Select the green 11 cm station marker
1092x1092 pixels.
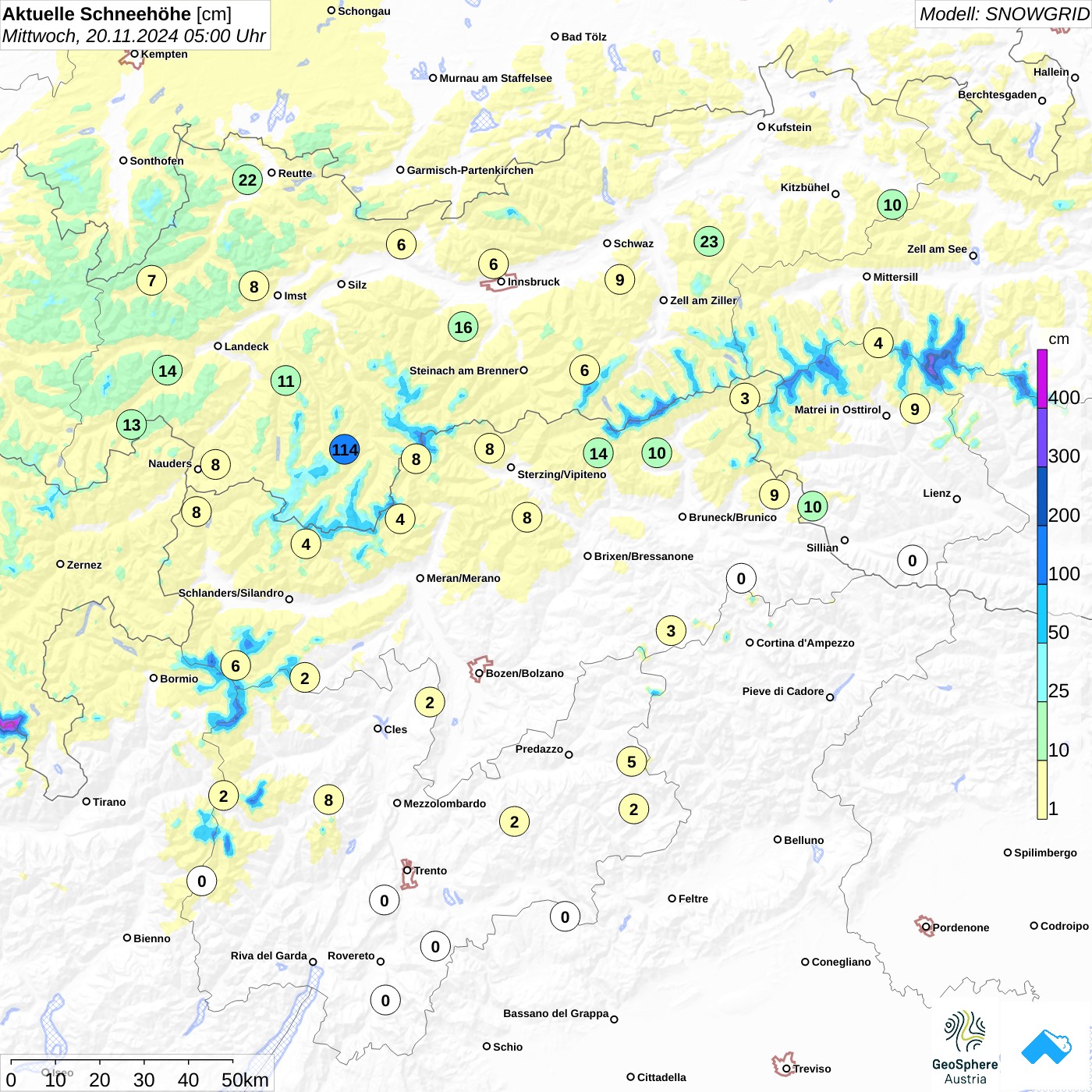coord(286,381)
